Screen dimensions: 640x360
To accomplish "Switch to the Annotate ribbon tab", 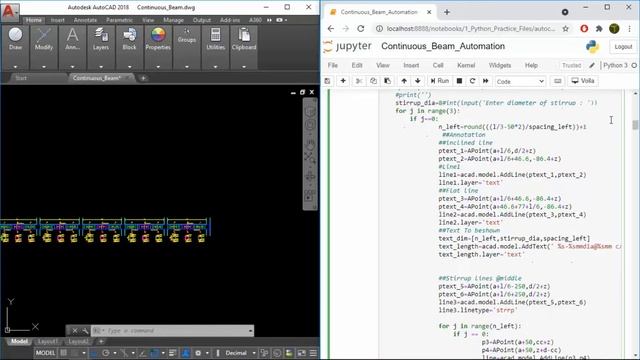I will (85, 20).
